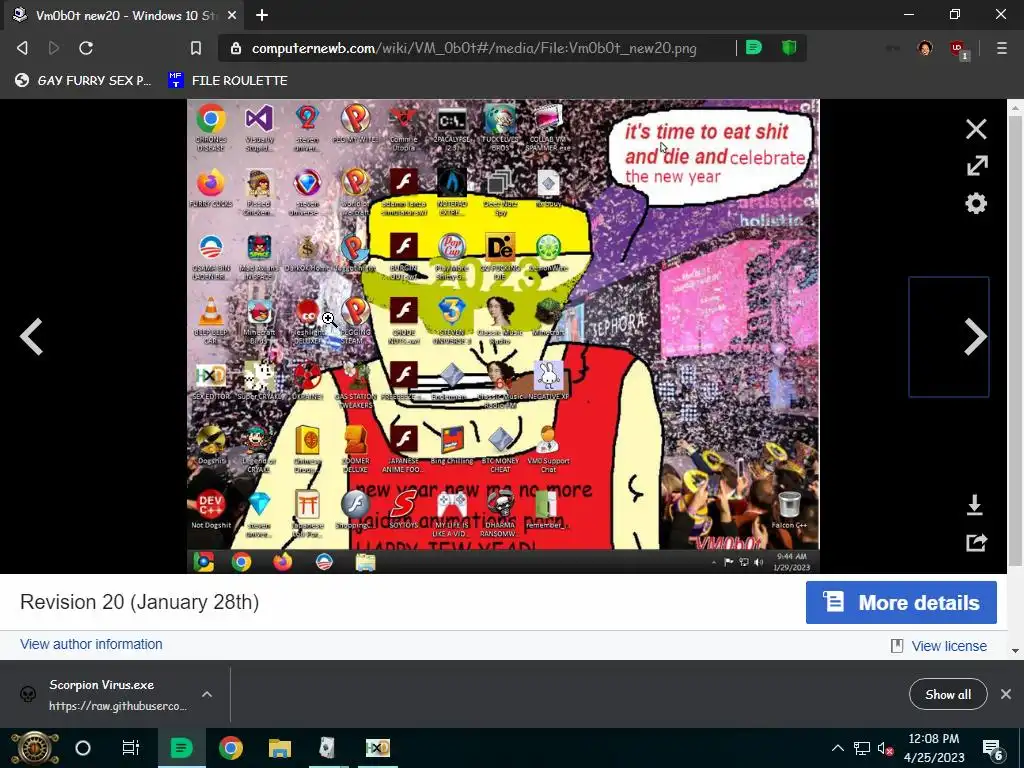1024x768 pixels.
Task: Open Cortana search circle in taskbar
Action: [83, 748]
